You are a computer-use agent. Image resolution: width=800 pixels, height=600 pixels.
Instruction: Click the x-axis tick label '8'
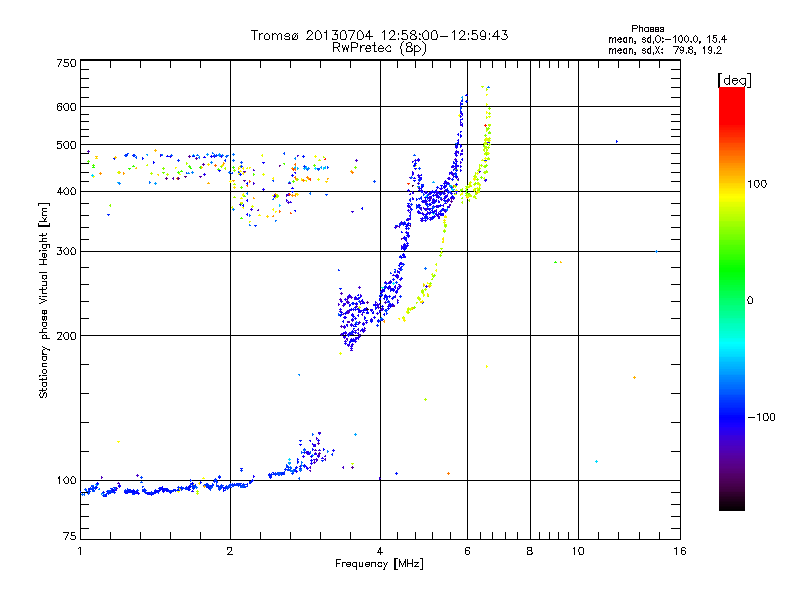point(530,551)
